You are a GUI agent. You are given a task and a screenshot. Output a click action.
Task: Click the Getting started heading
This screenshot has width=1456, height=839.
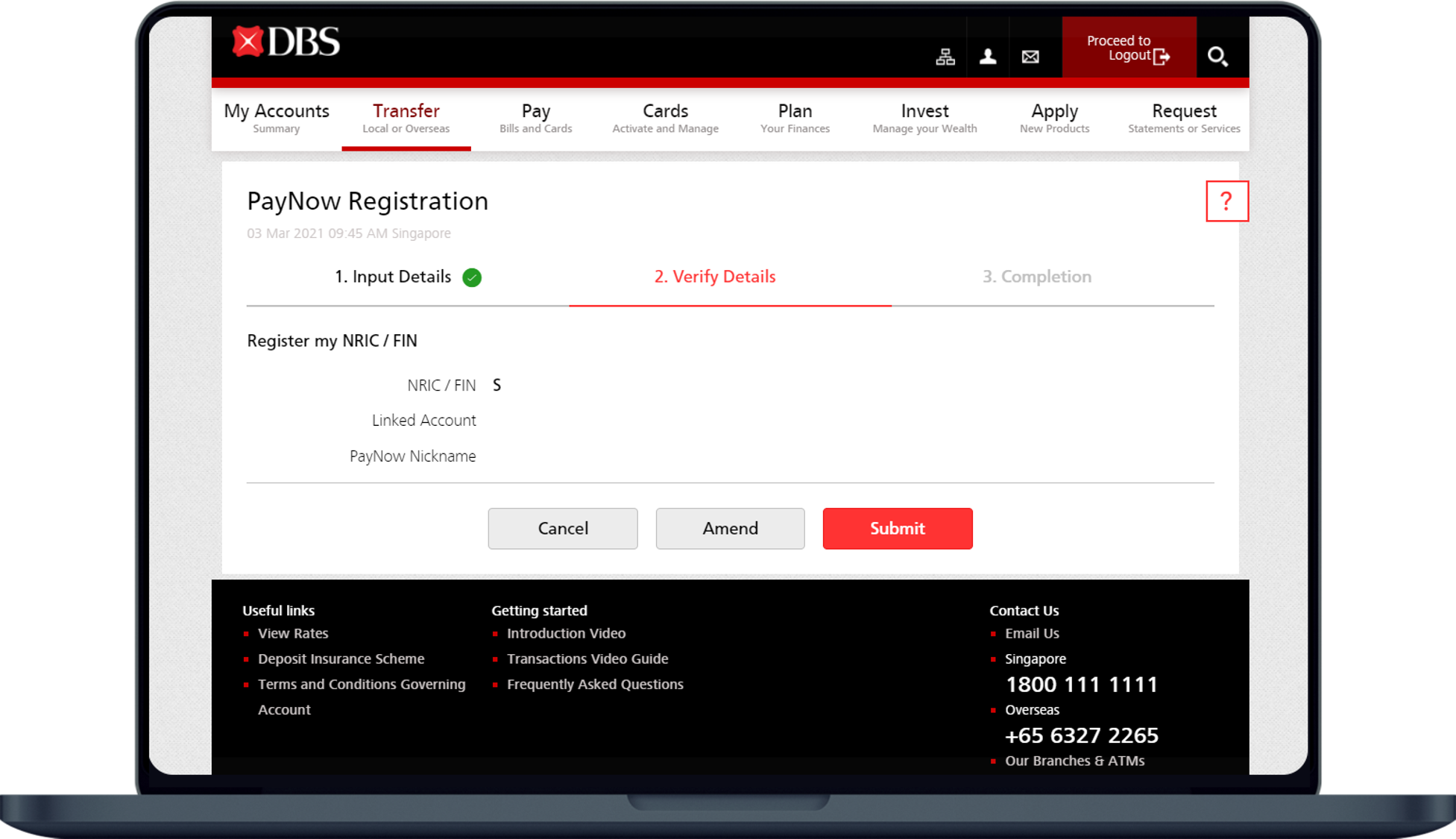point(539,611)
